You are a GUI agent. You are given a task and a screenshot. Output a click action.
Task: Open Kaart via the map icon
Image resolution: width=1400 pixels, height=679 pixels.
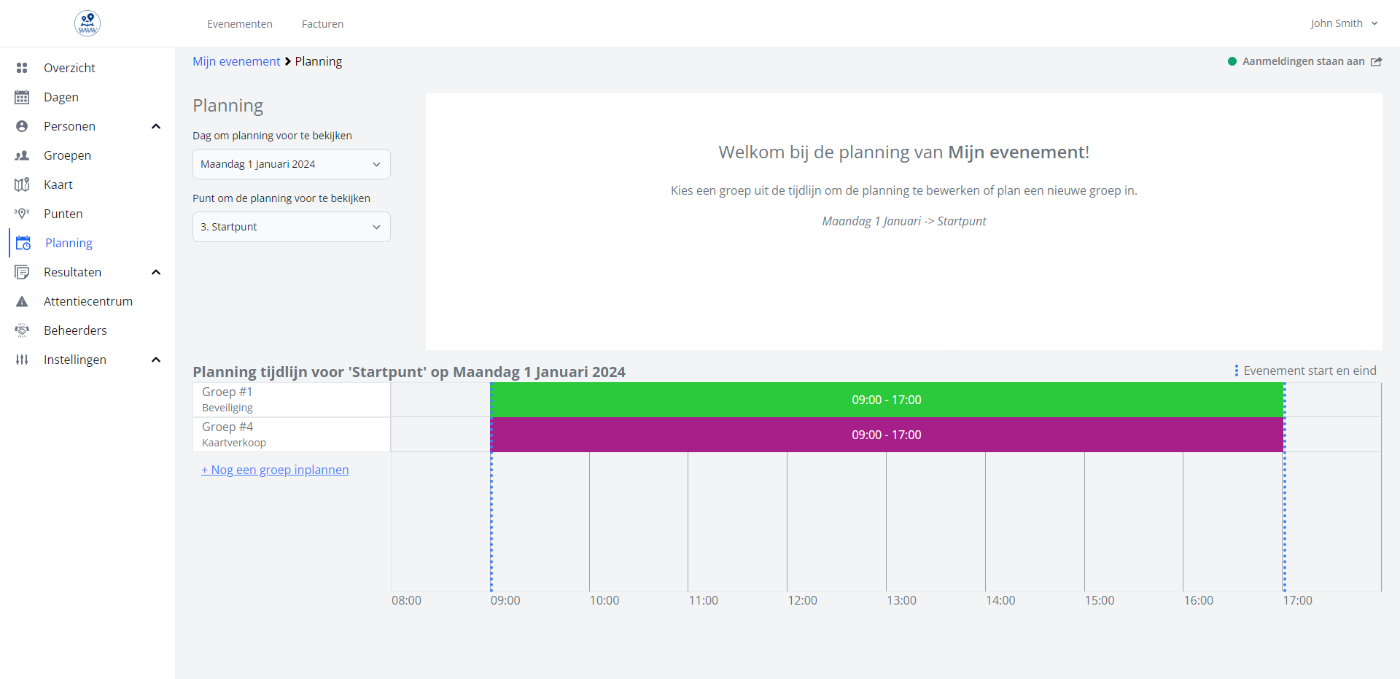22,184
